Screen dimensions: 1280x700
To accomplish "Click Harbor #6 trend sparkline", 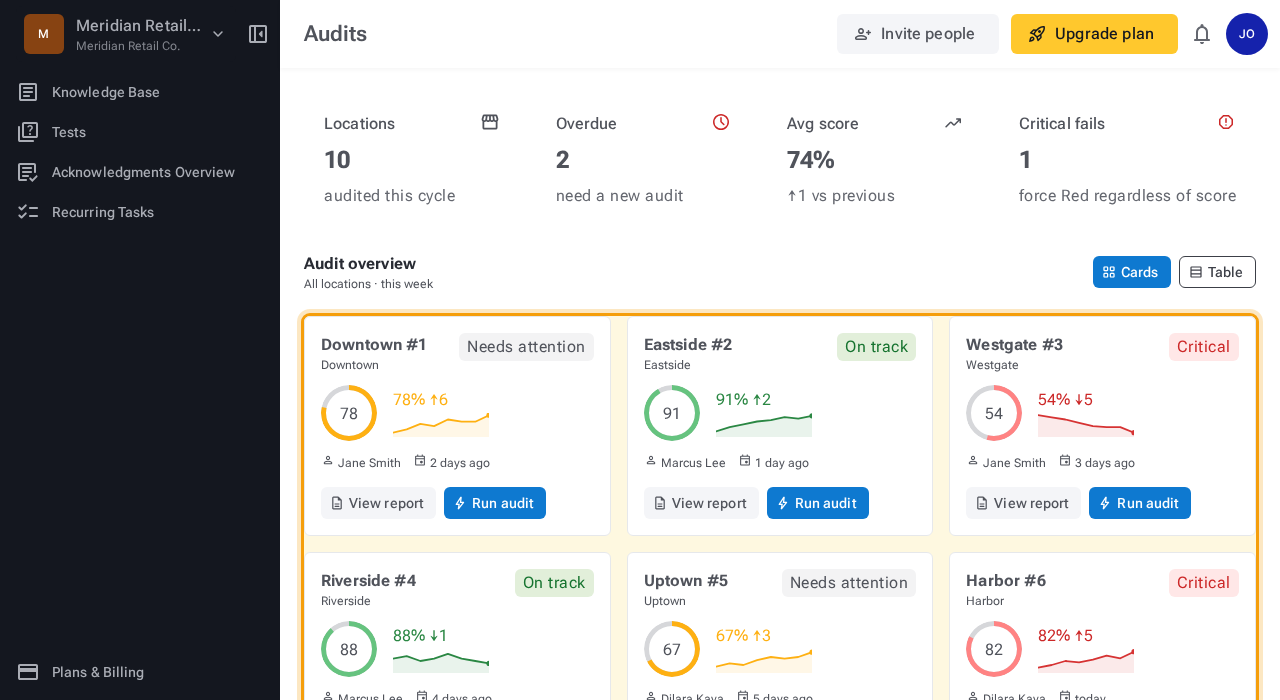I will click(x=1086, y=660).
